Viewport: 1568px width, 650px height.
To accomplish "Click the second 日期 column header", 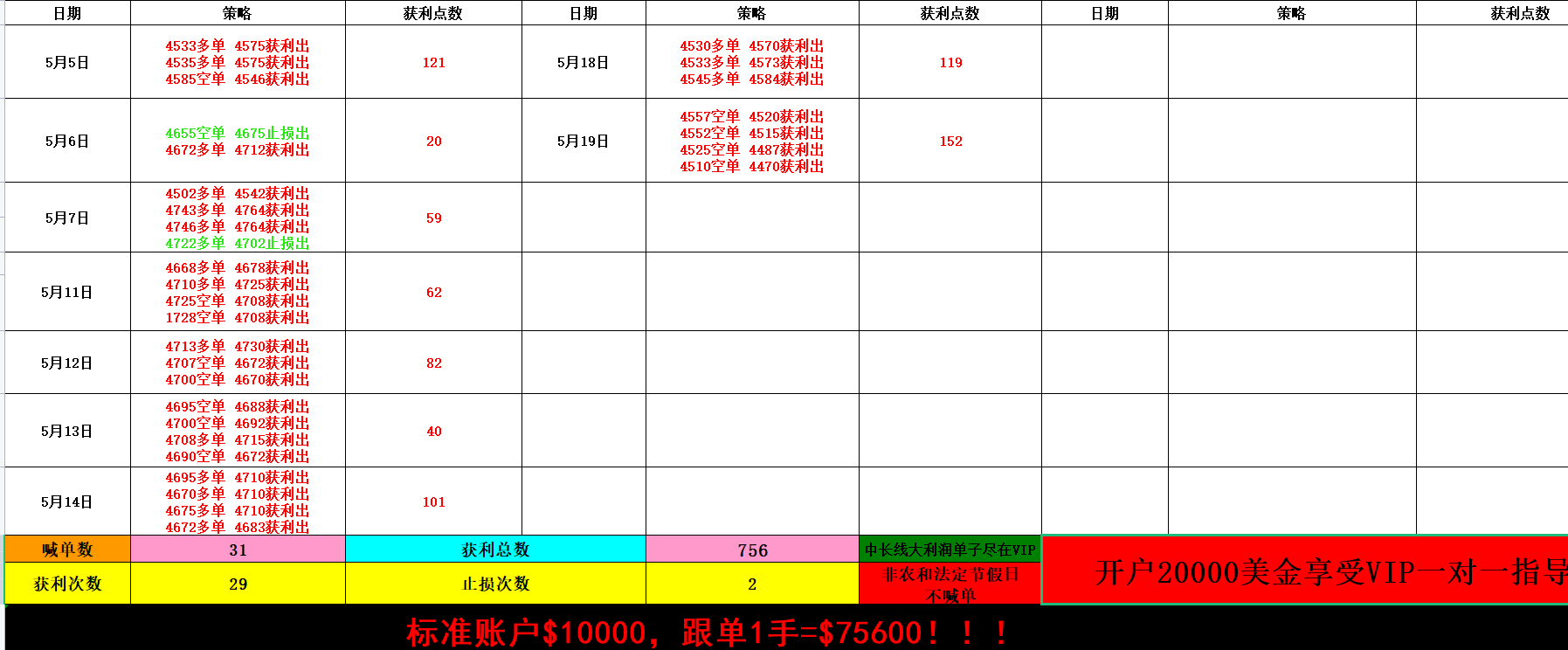I will (584, 13).
